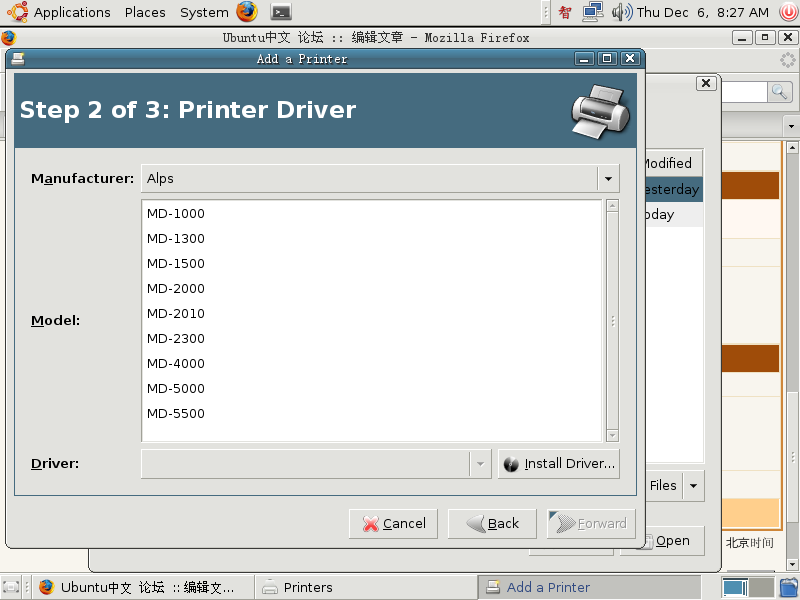Select the Yesterday row in file dialog
800x600 pixels.
pos(673,189)
